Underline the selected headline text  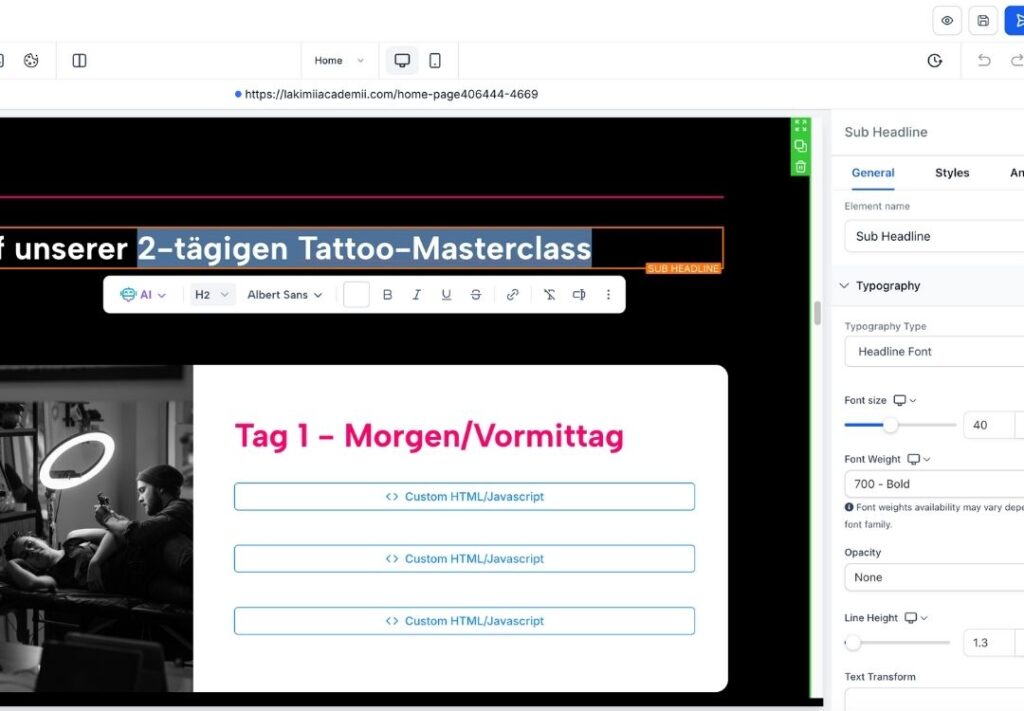point(446,295)
